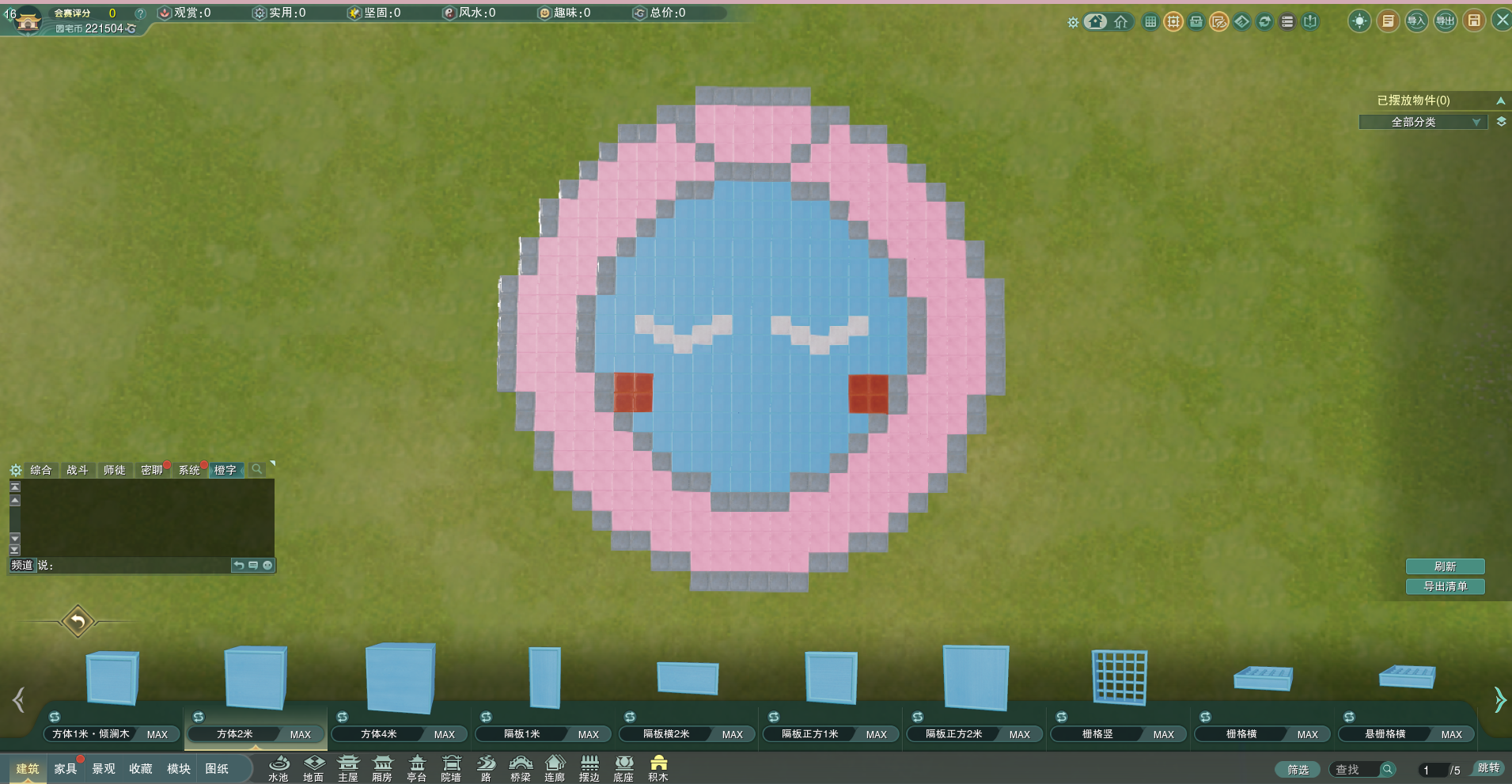
Task: Select the 主屋 main house category icon
Action: [x=348, y=767]
